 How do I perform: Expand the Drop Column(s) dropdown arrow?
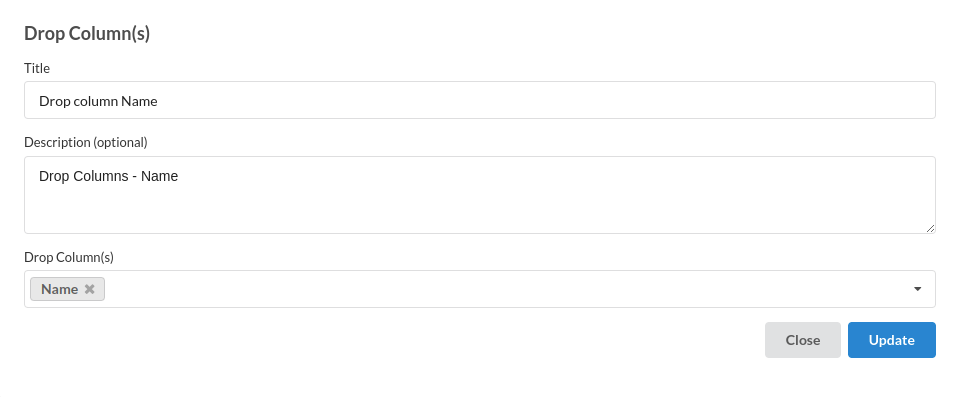pos(917,289)
